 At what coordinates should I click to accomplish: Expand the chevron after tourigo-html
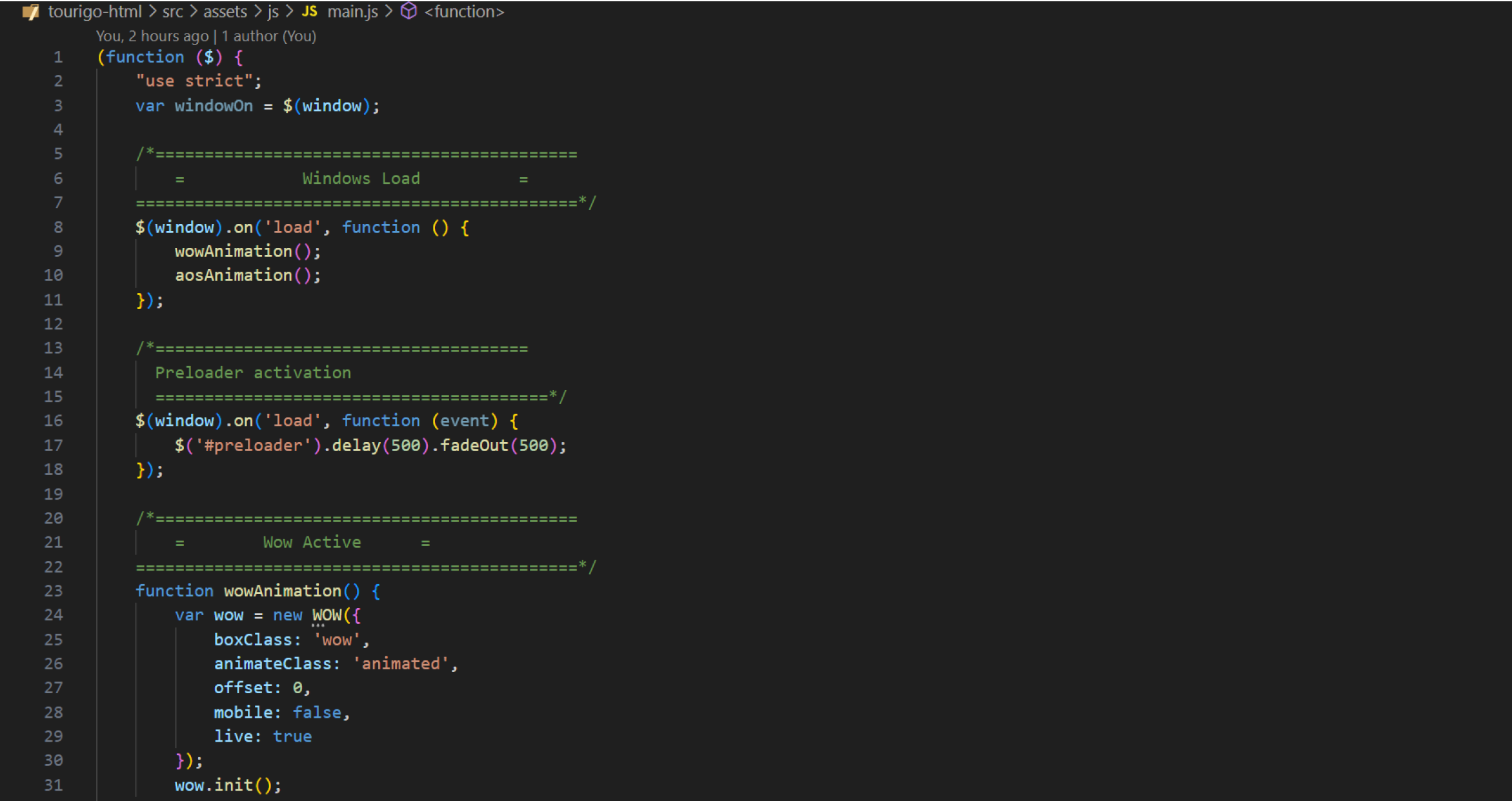pos(152,12)
